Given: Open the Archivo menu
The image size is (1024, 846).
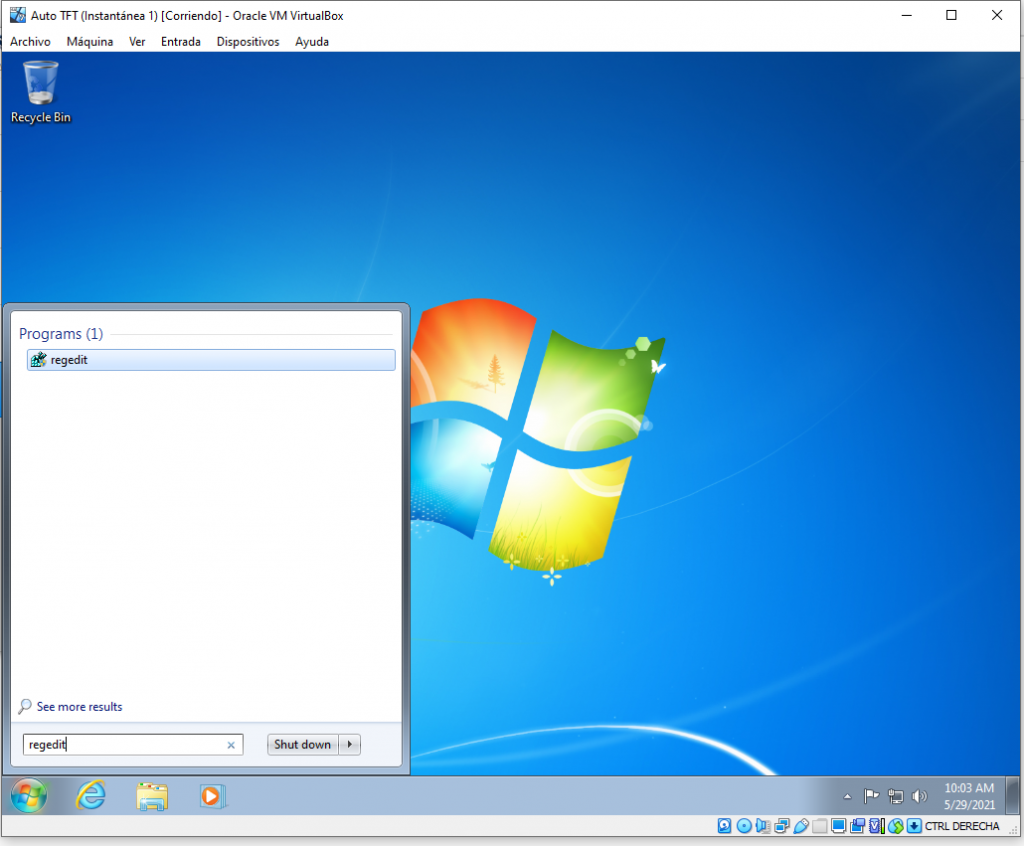Looking at the screenshot, I should tap(30, 42).
